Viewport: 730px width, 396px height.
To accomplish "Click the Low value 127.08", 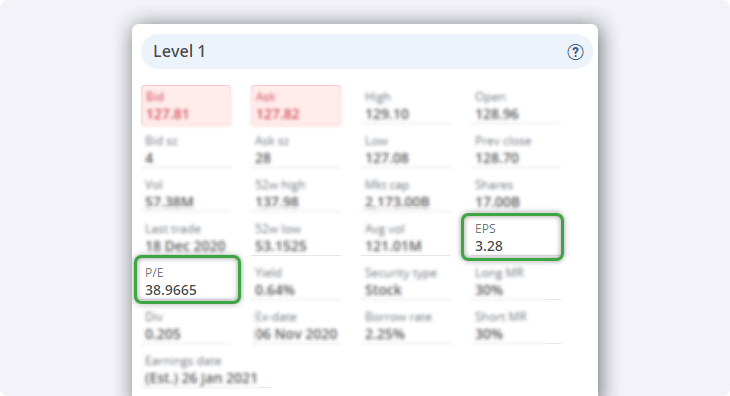I will tap(387, 158).
